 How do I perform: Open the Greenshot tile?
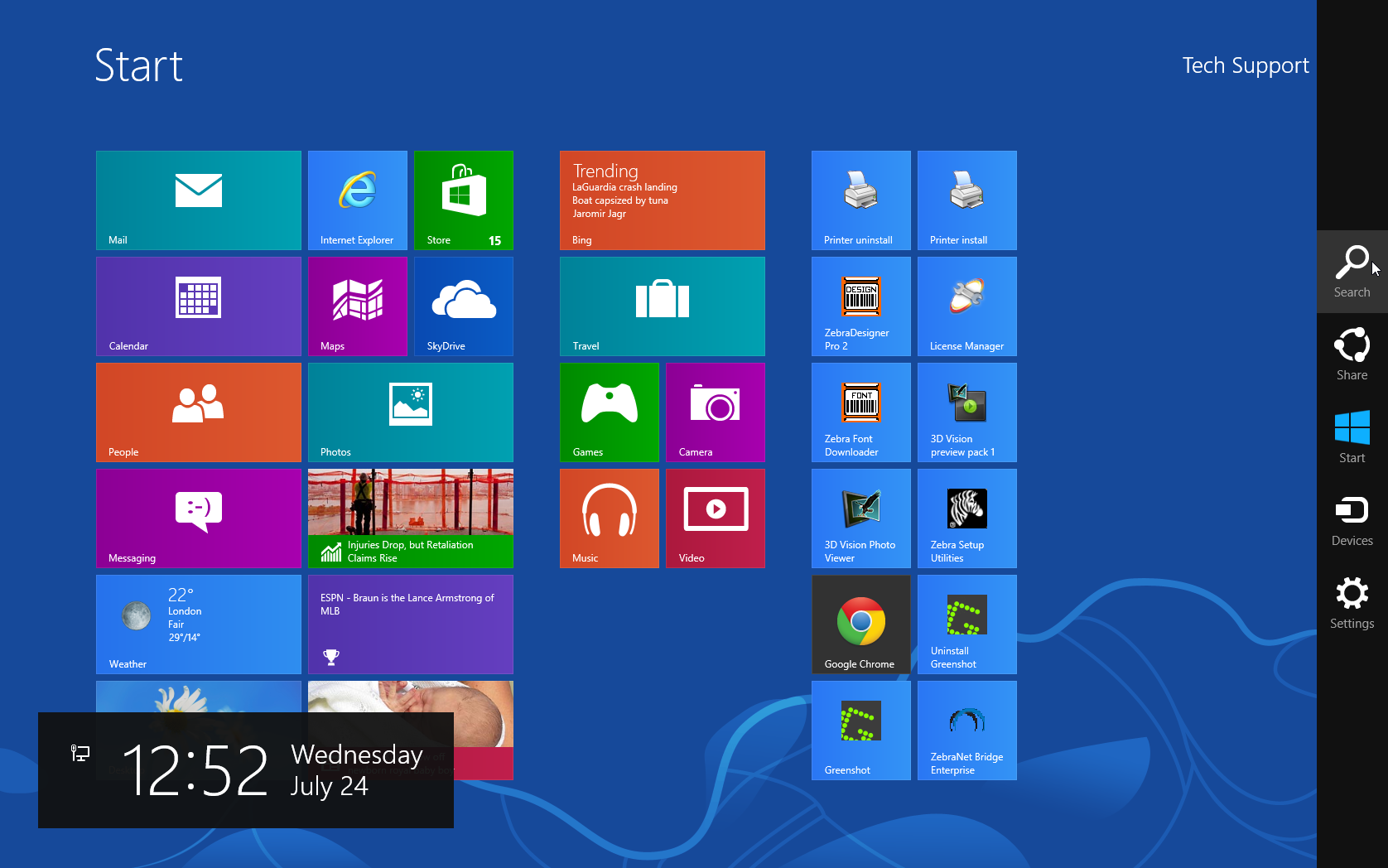pos(861,730)
